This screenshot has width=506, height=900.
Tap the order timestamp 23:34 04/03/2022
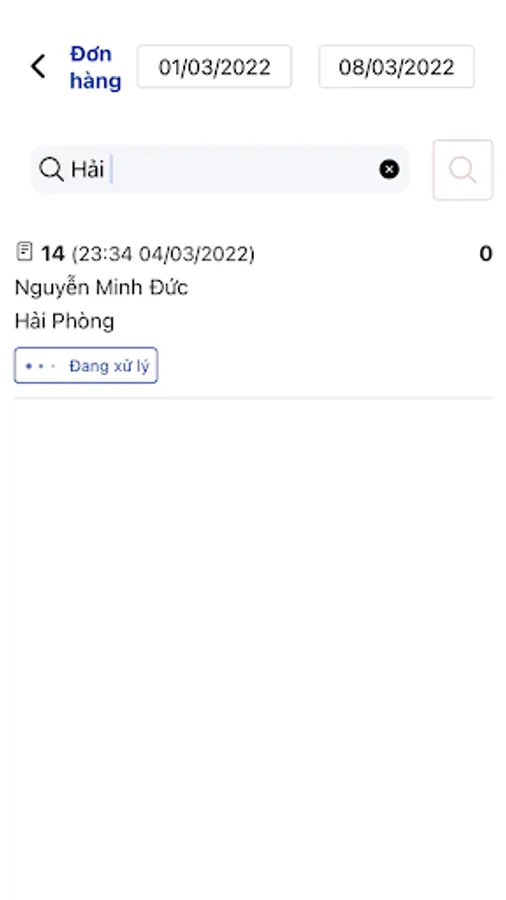click(x=163, y=254)
